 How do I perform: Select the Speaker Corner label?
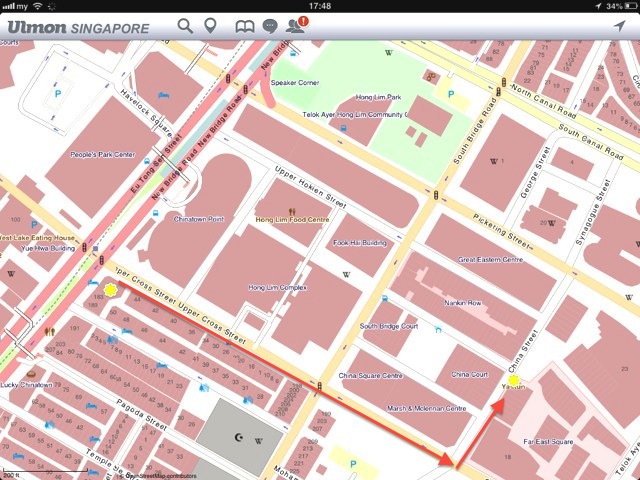coord(295,82)
